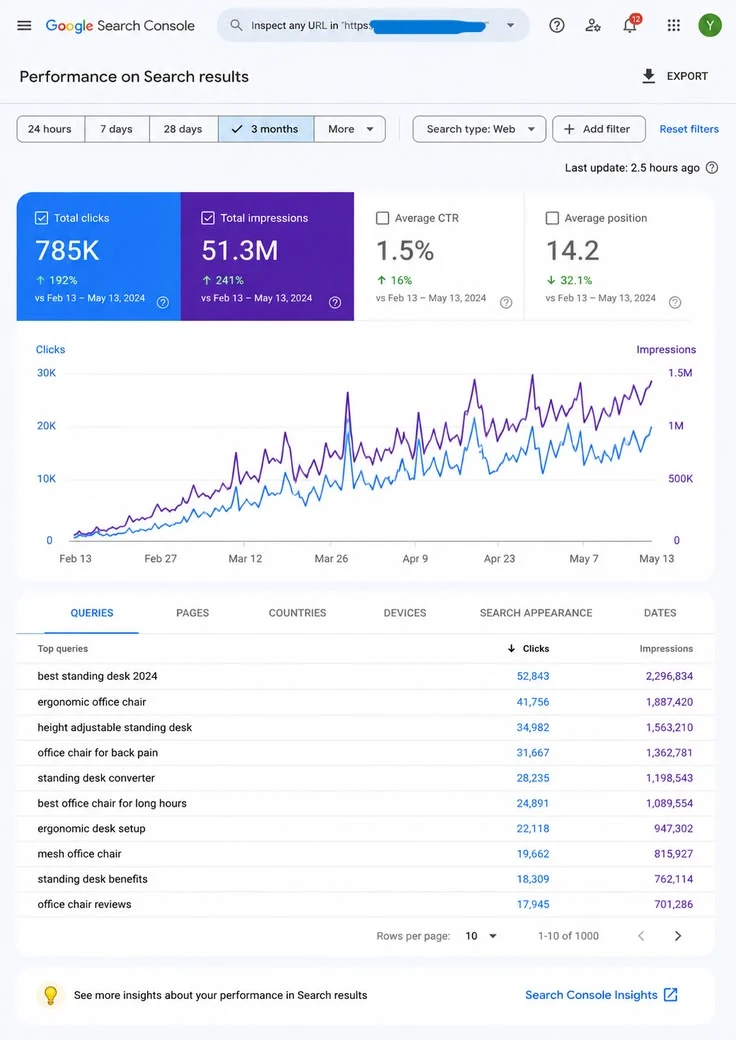Click the EXPORT button label
The image size is (736, 1040).
687,76
